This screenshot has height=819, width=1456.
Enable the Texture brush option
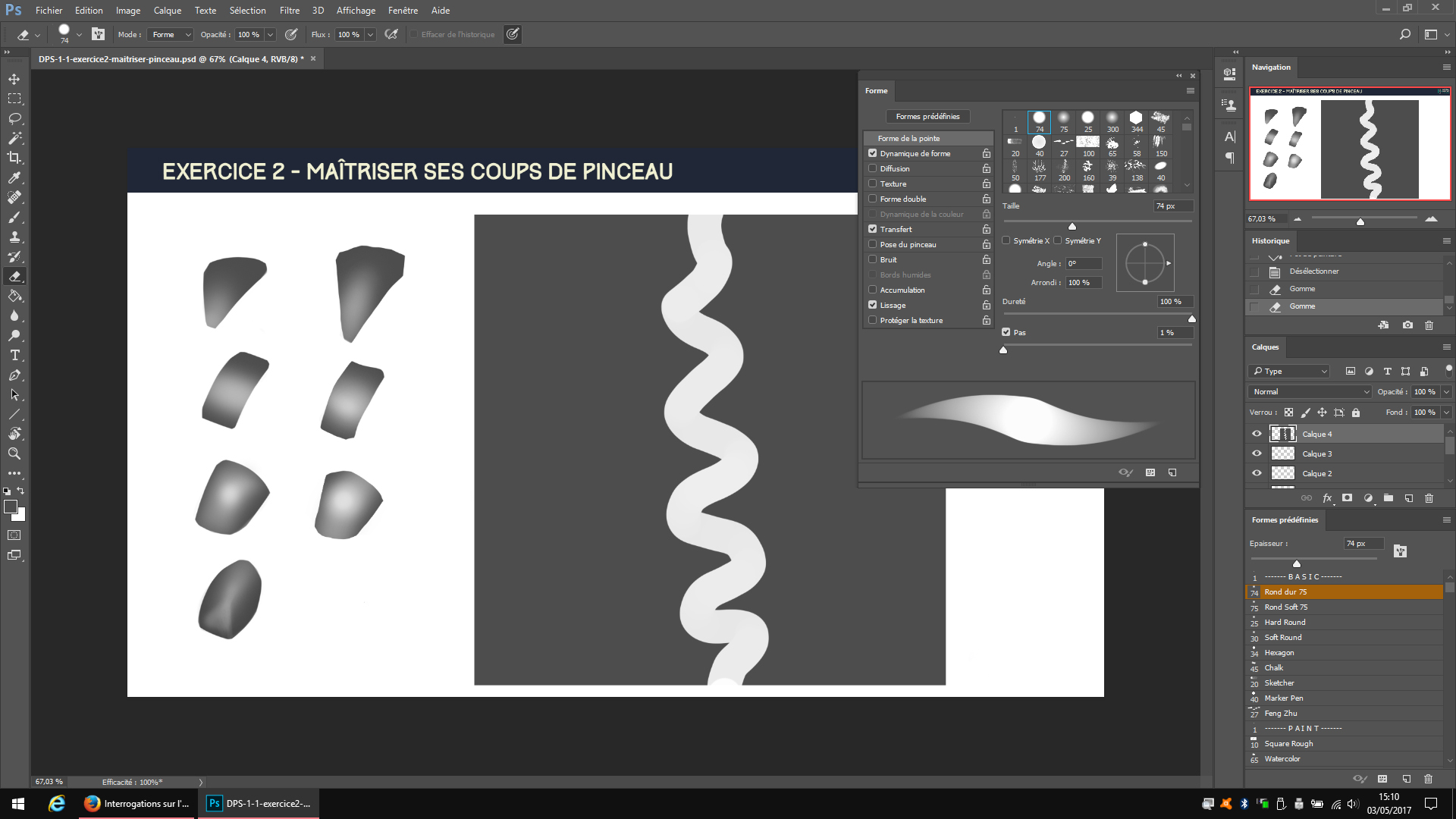pyautogui.click(x=872, y=184)
